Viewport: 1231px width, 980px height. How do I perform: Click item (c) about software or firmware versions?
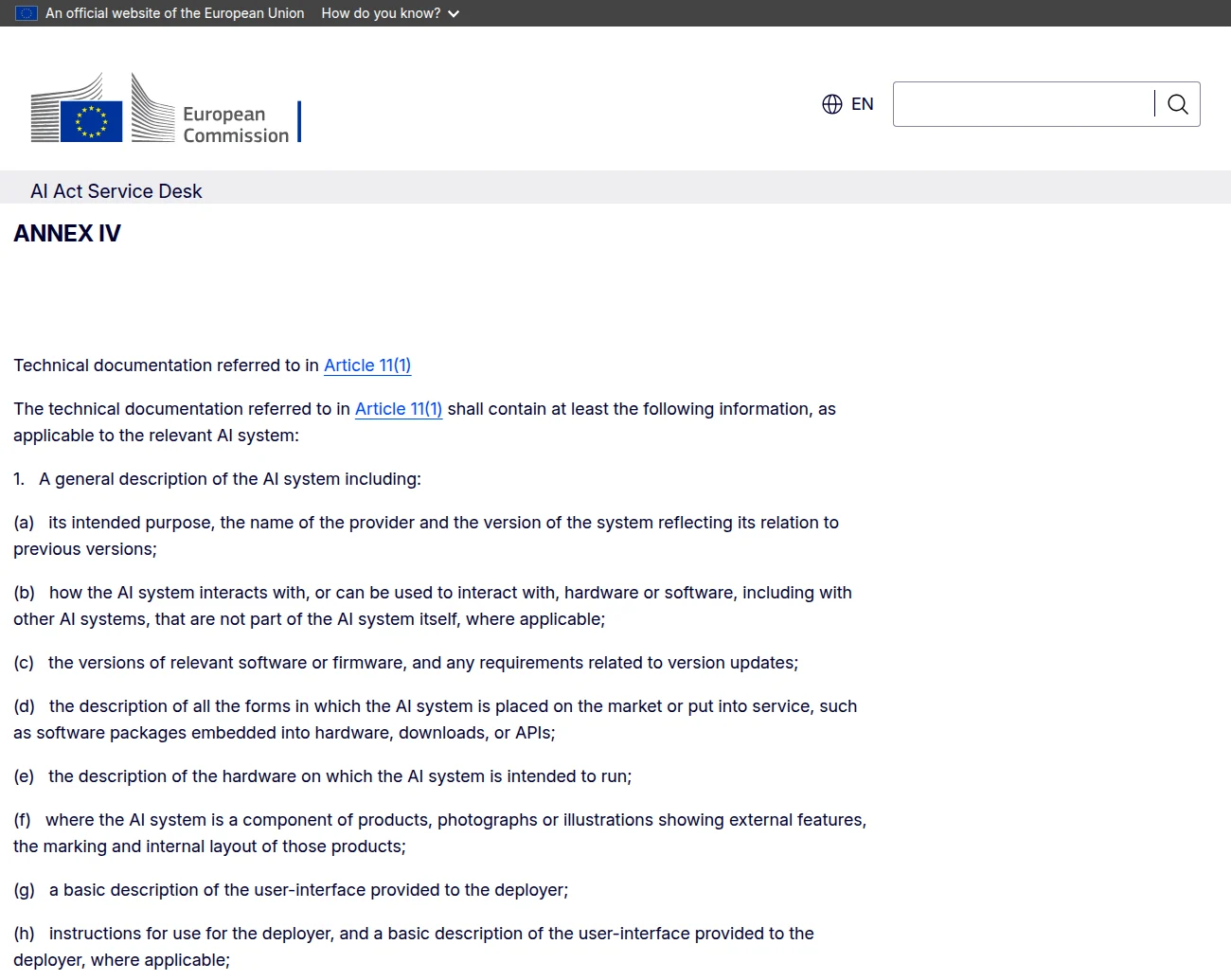coord(405,663)
